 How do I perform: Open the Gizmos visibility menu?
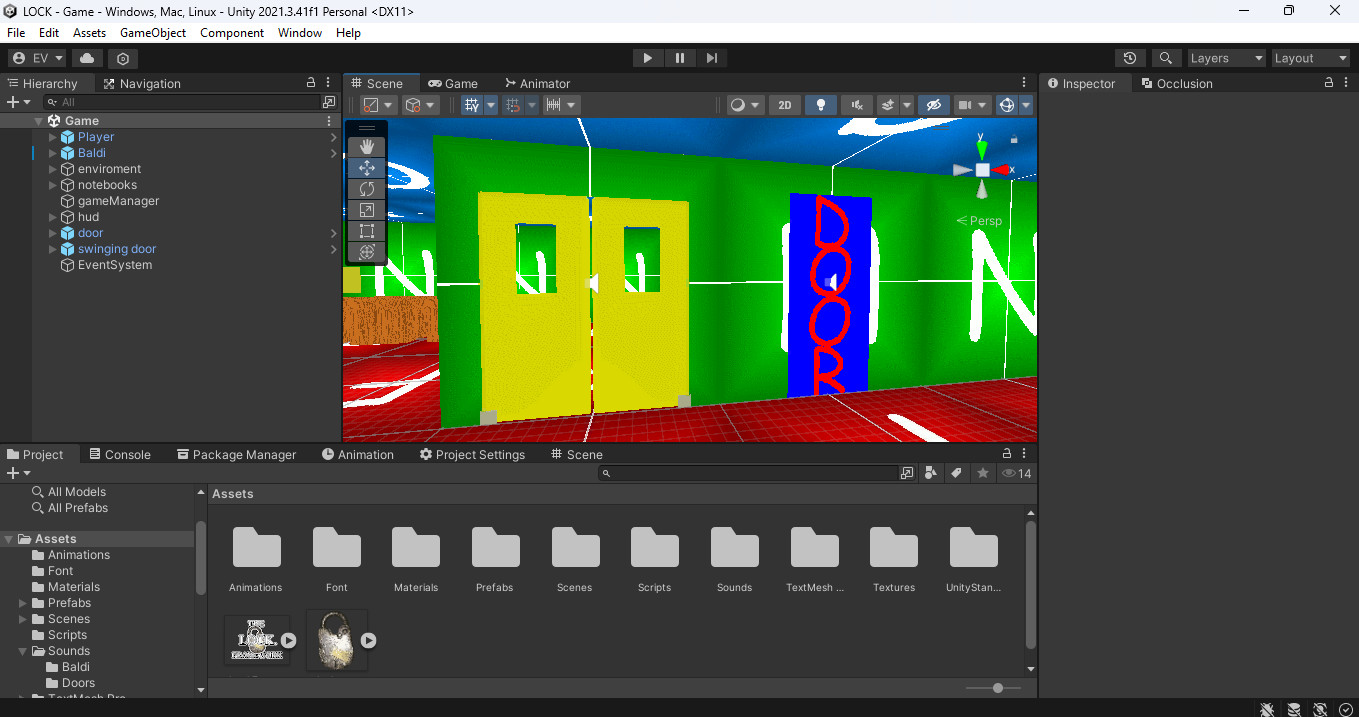click(x=1025, y=104)
